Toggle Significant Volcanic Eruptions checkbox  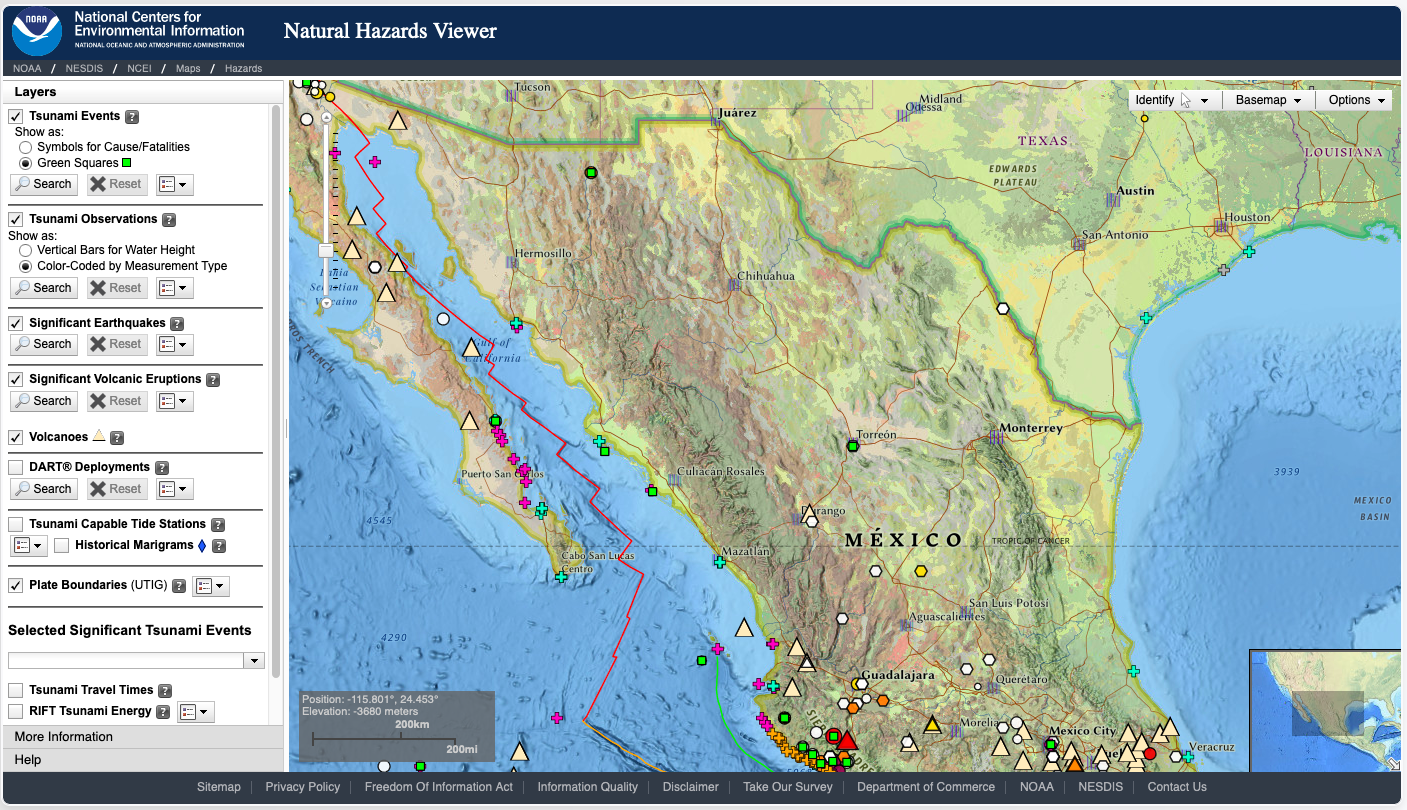tap(16, 380)
